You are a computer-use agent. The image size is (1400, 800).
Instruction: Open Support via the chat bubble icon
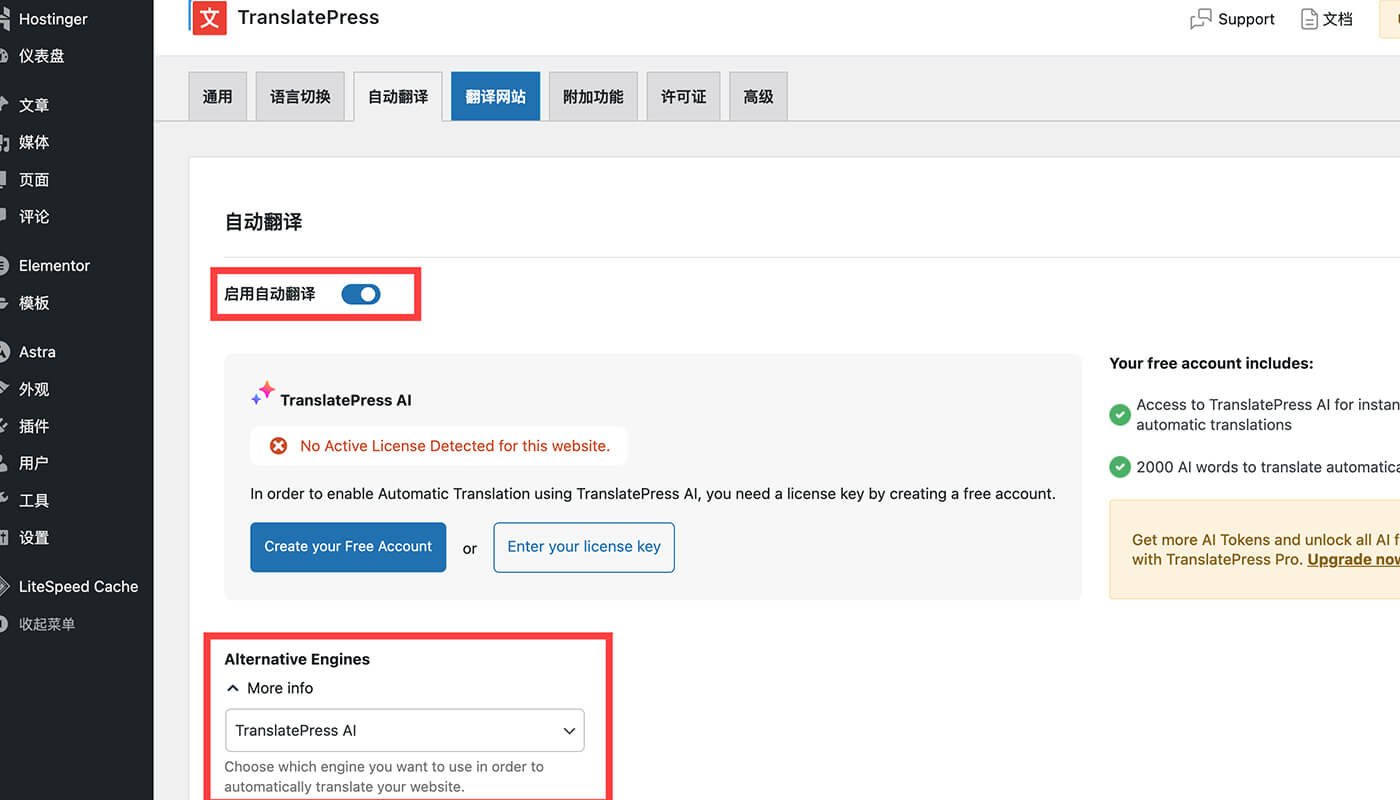point(1200,20)
